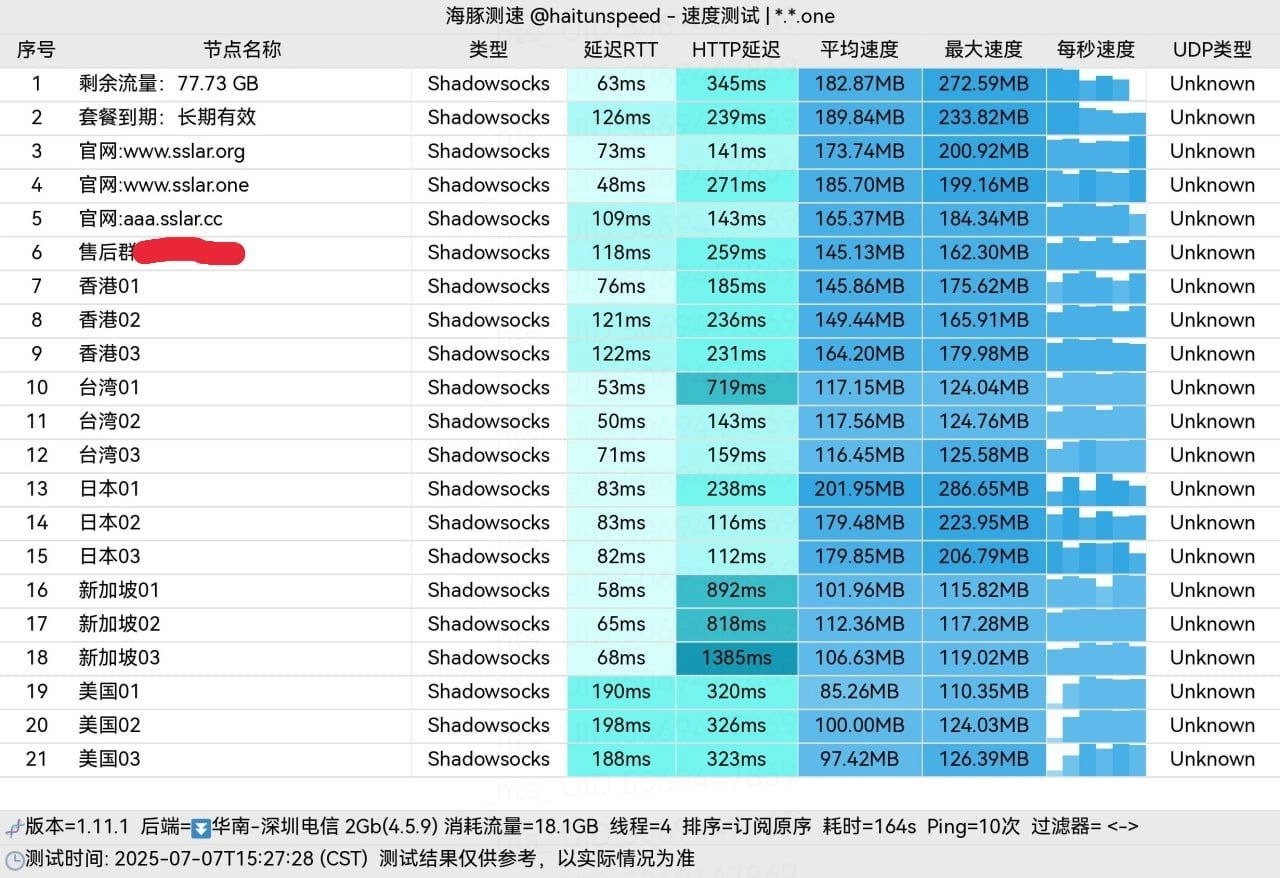
Task: Click the 48ms RTT cell
Action: [x=621, y=185]
